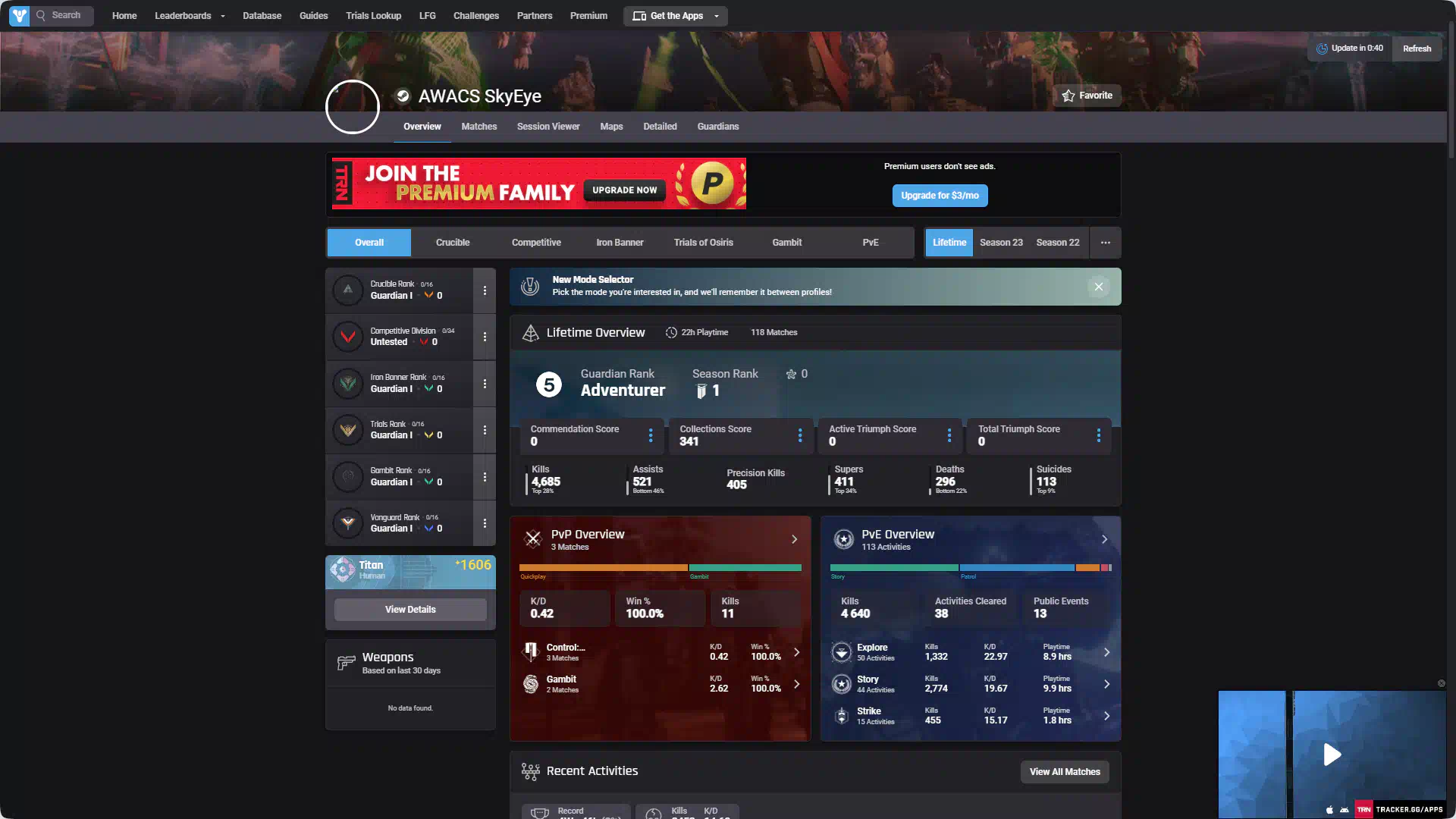Screen dimensions: 1456x819
Task: Open Competitive Division options menu
Action: click(485, 337)
